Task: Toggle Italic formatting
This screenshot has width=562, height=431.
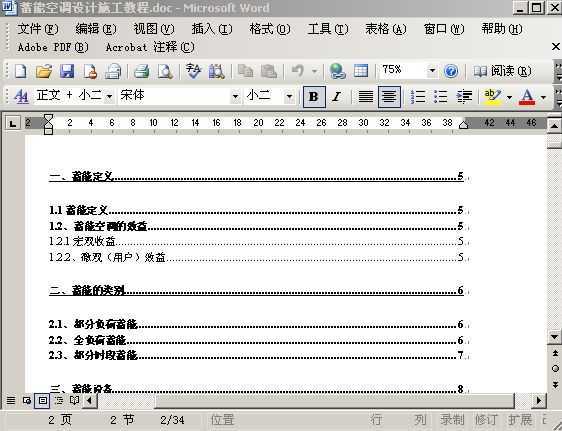Action: (337, 96)
